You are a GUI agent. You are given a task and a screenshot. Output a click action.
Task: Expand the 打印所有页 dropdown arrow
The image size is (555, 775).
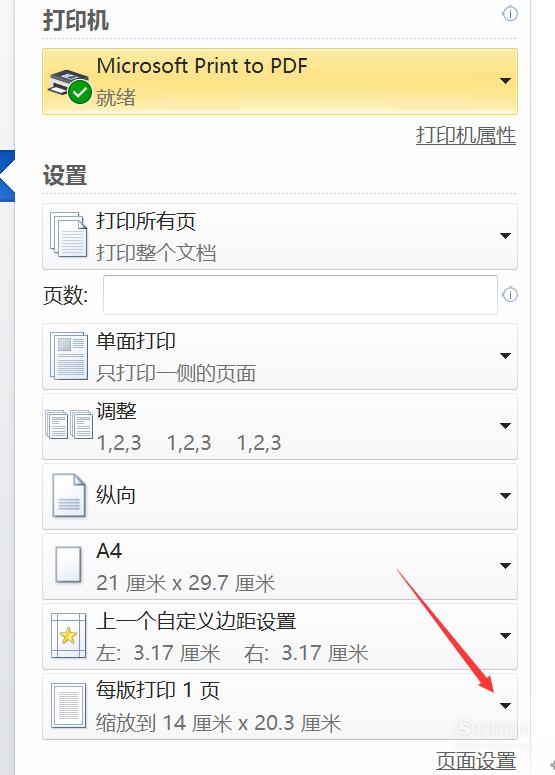(505, 236)
